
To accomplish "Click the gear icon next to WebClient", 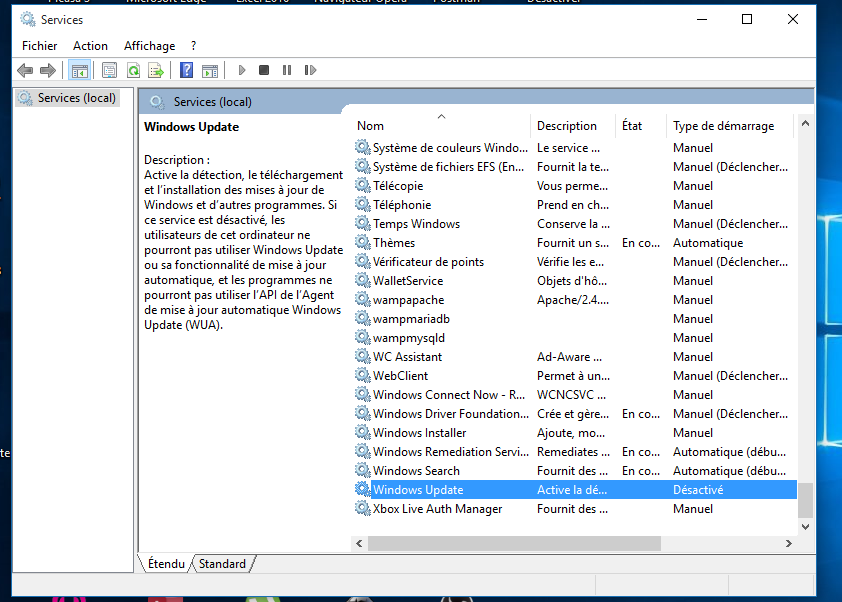I will [363, 375].
